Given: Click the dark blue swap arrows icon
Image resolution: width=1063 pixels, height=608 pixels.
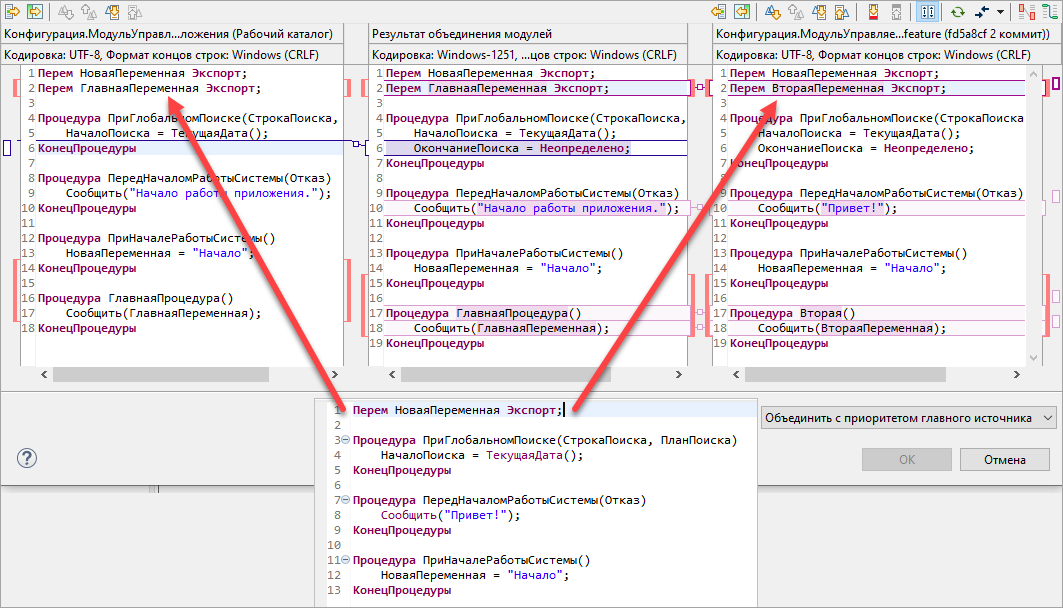Looking at the screenshot, I should coord(982,12).
